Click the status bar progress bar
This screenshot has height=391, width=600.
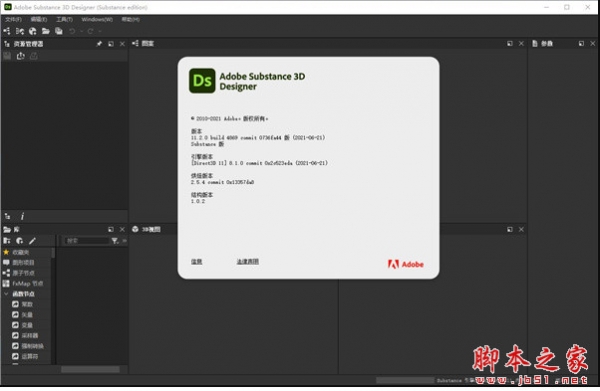click(x=405, y=380)
